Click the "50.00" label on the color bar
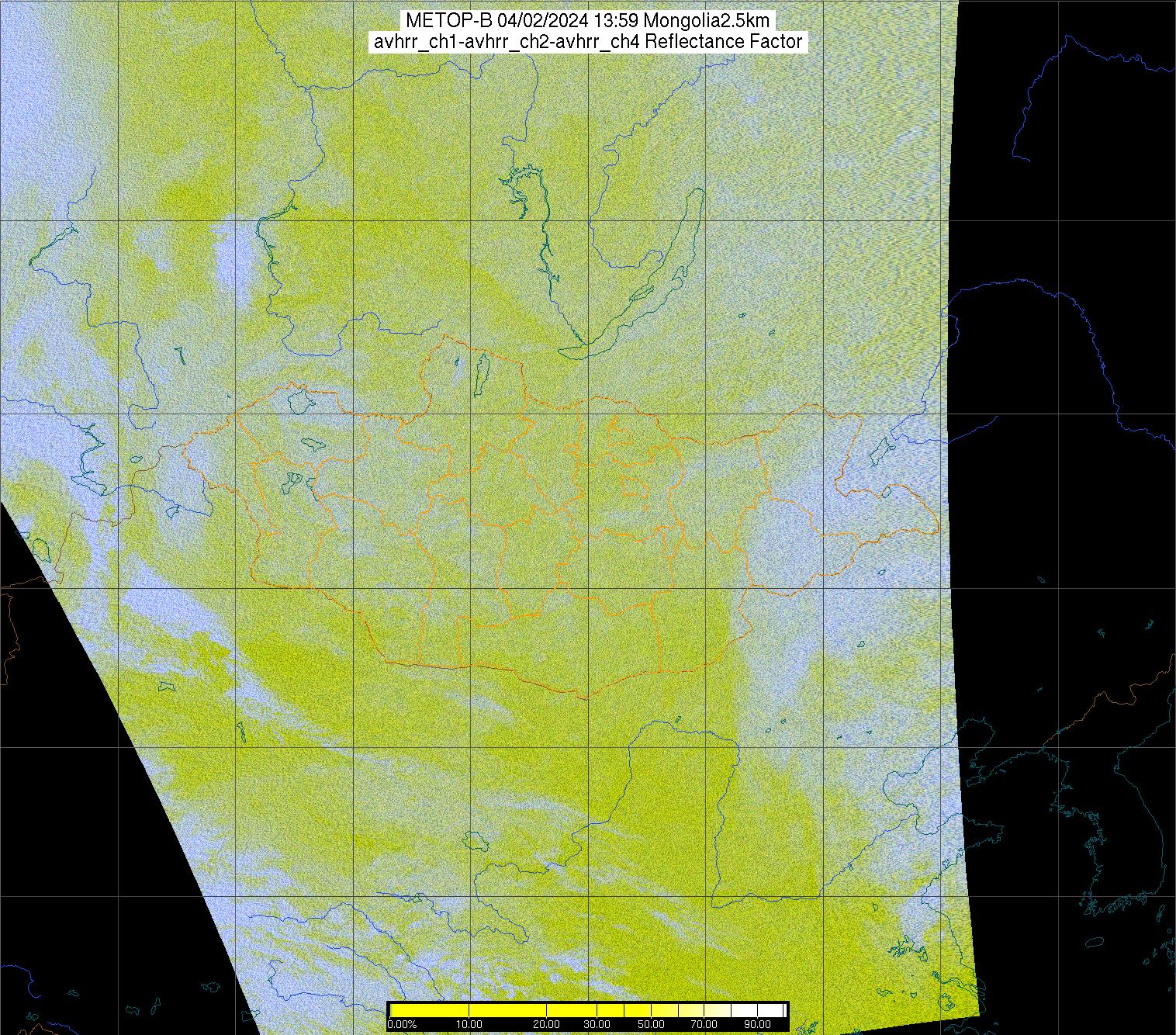 651,1024
